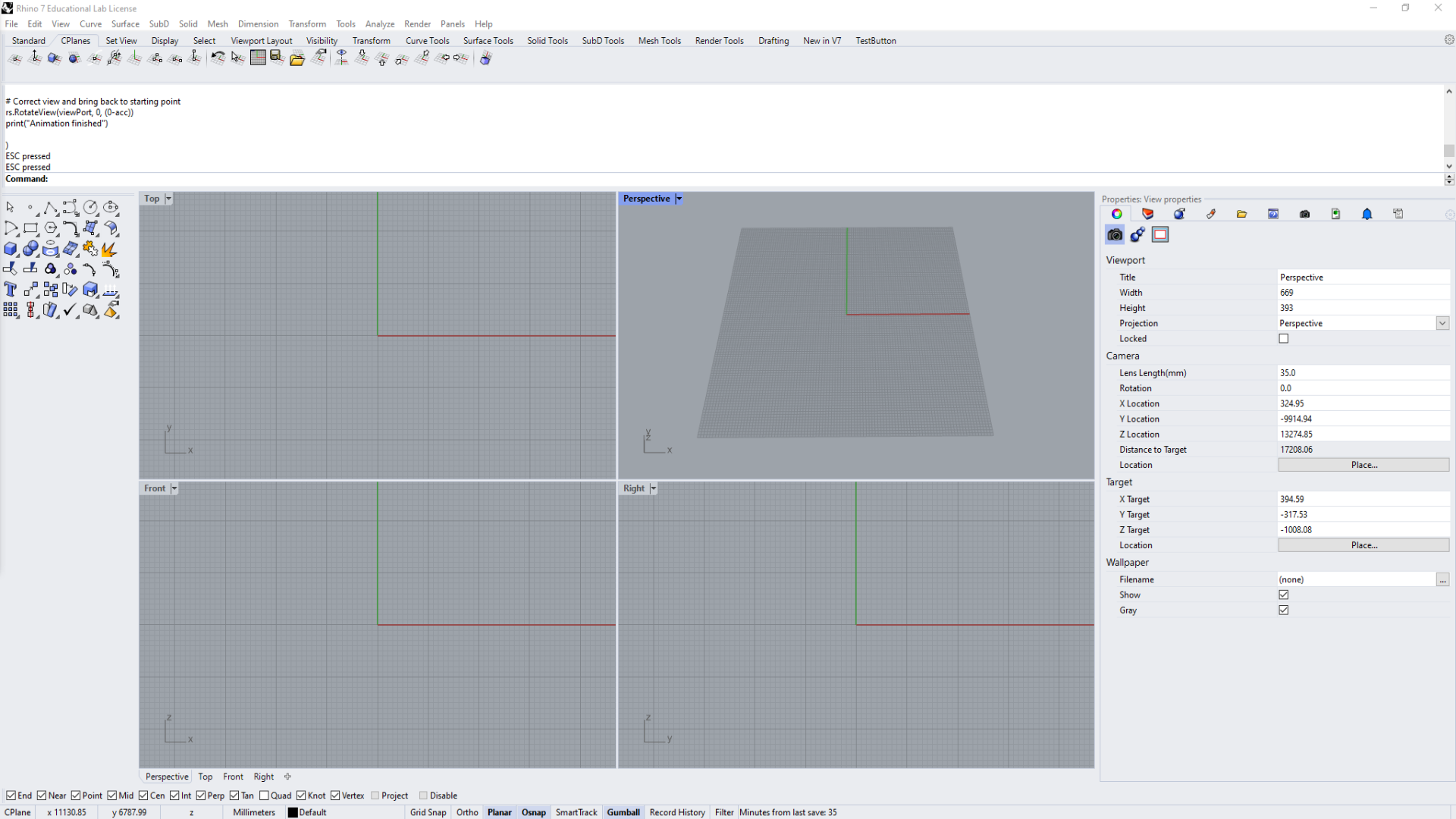Click the Text object tool

pyautogui.click(x=11, y=290)
